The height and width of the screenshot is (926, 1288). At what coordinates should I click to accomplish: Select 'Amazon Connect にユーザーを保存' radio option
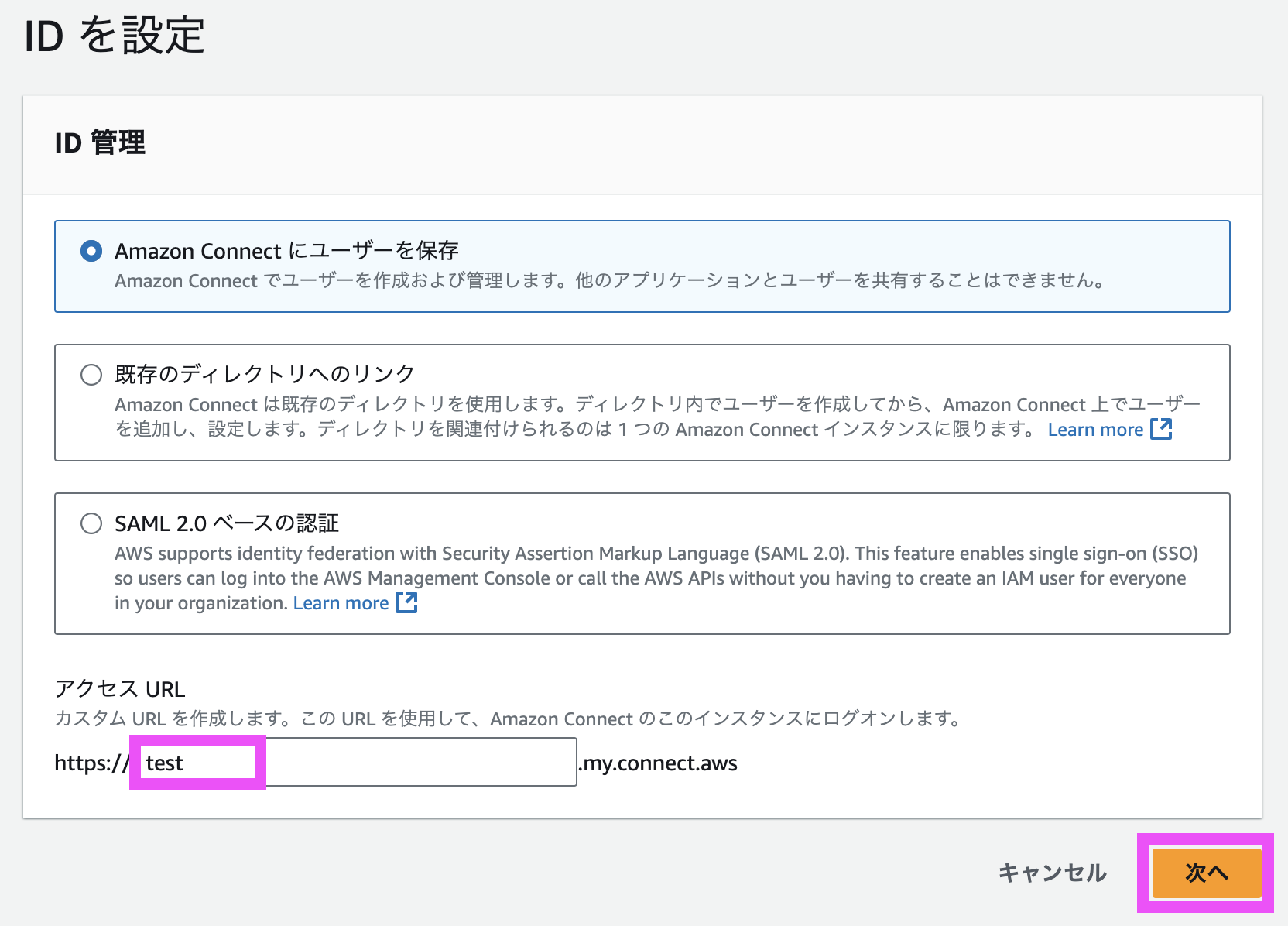(x=91, y=251)
